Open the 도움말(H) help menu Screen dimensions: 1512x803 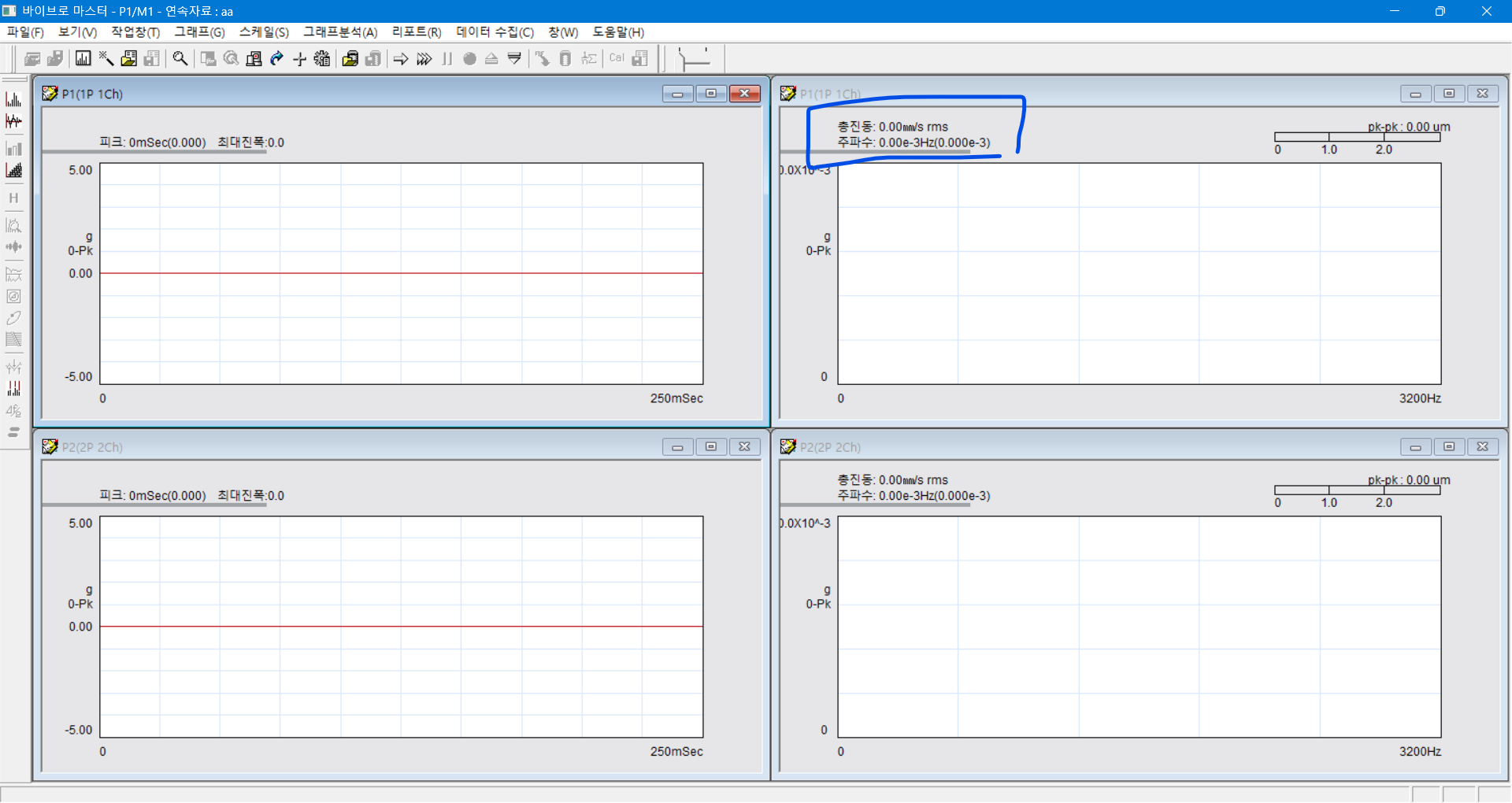coord(618,32)
